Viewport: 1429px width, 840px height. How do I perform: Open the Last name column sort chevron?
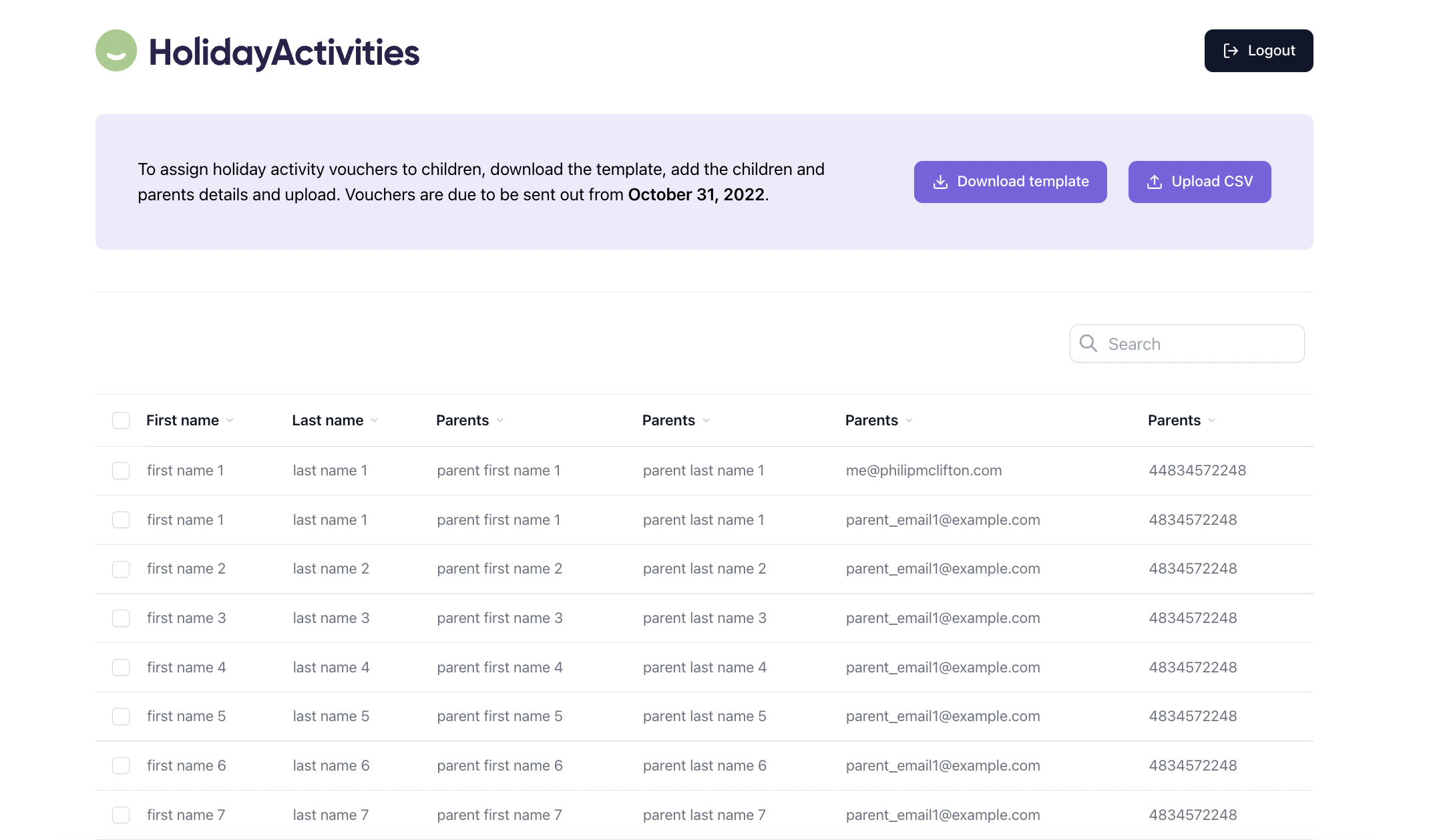coord(375,421)
